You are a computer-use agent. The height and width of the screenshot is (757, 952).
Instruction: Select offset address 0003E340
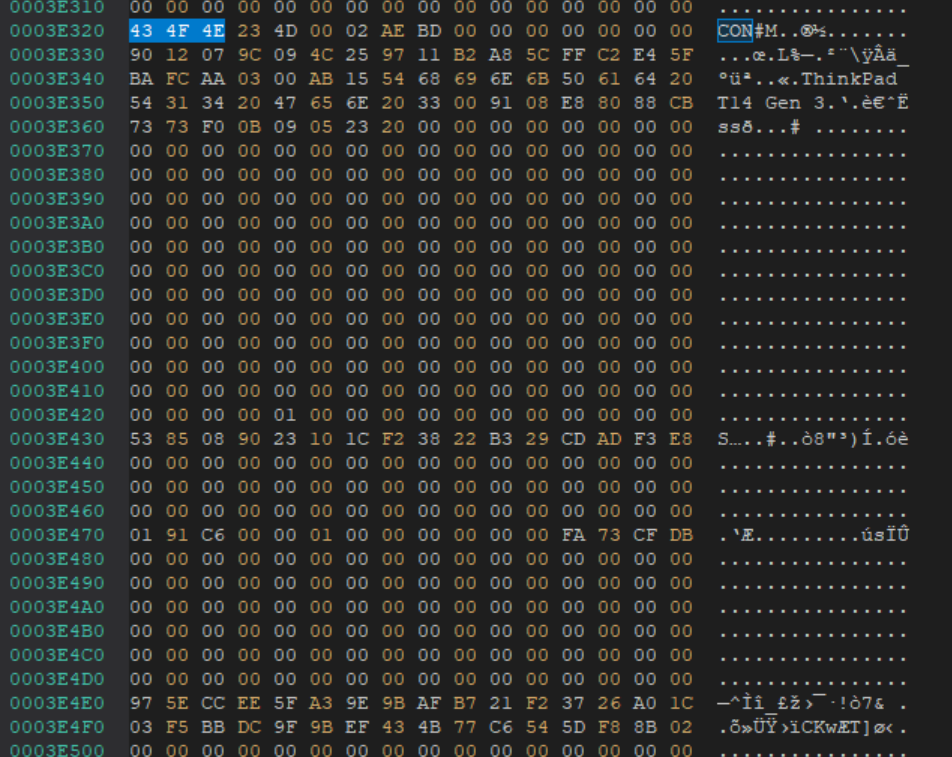click(57, 79)
